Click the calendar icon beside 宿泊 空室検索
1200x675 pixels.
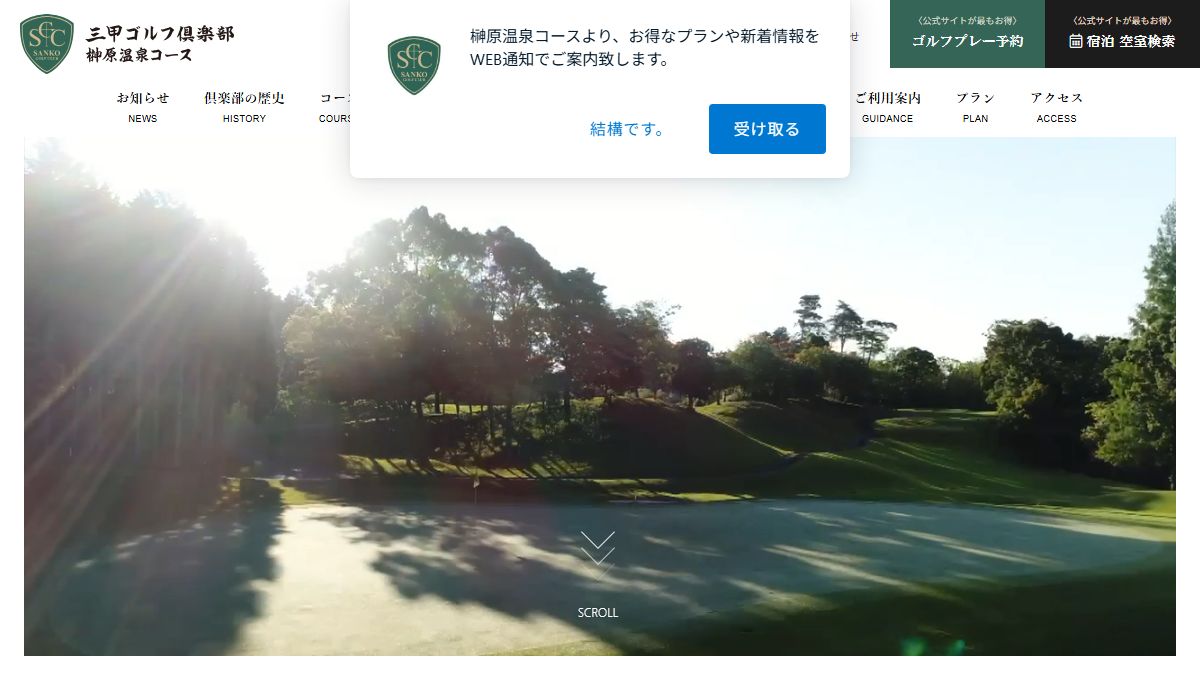click(x=1076, y=41)
